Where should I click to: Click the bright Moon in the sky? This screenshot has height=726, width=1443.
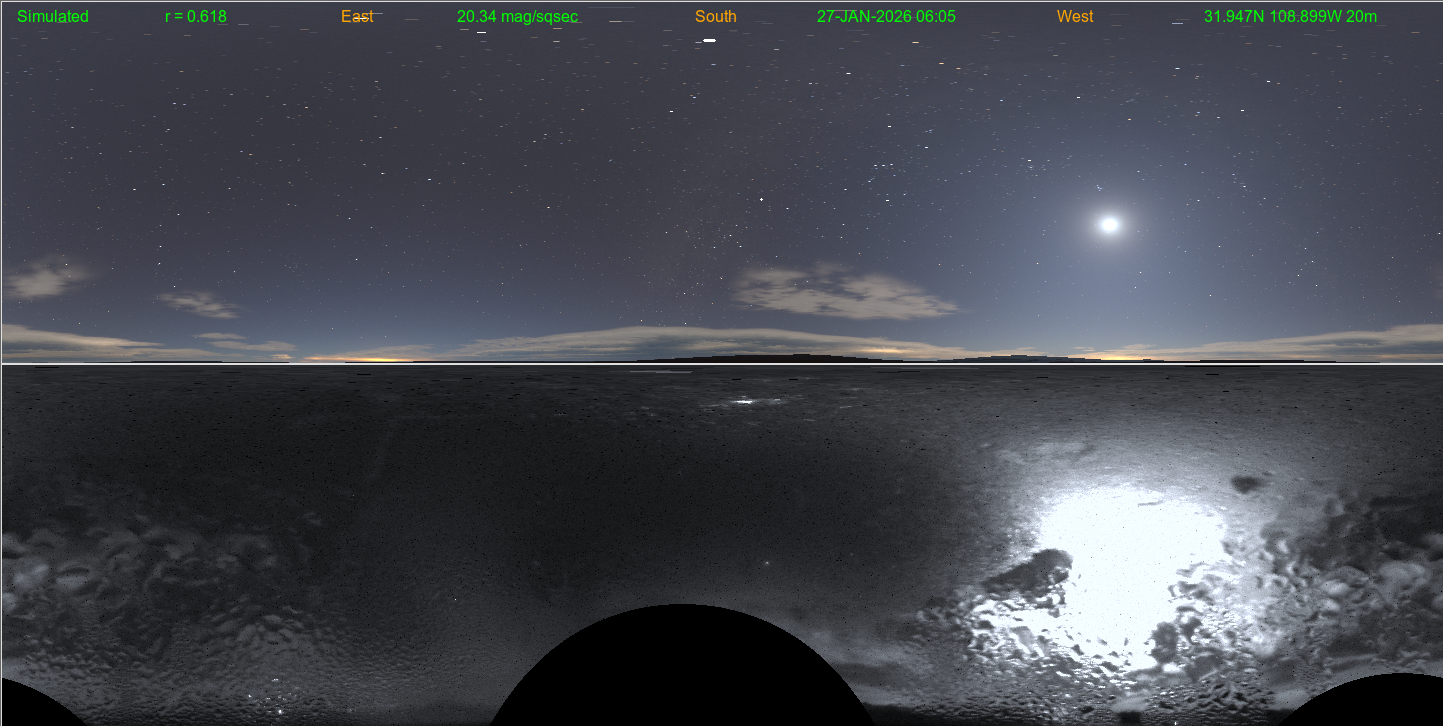pos(1109,225)
